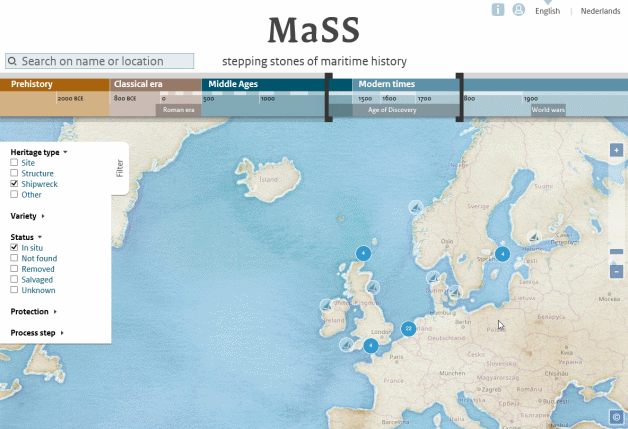Enable the Site heritage type checkbox
This screenshot has height=429, width=628.
(14, 162)
